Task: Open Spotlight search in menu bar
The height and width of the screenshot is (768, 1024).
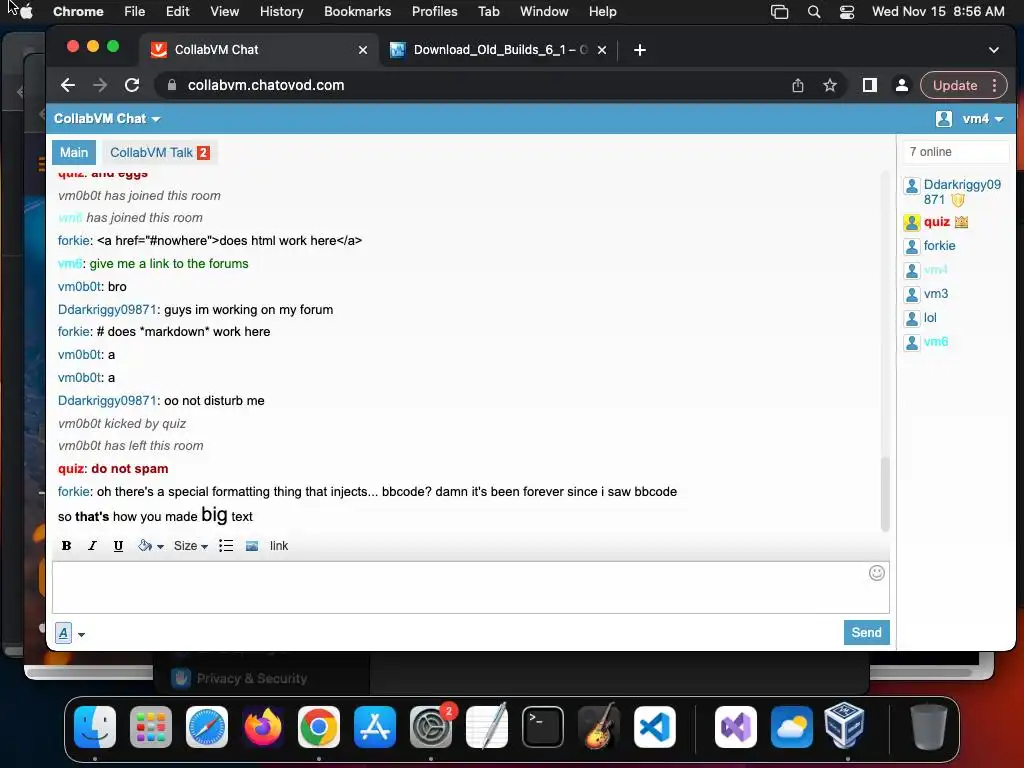Action: point(814,12)
